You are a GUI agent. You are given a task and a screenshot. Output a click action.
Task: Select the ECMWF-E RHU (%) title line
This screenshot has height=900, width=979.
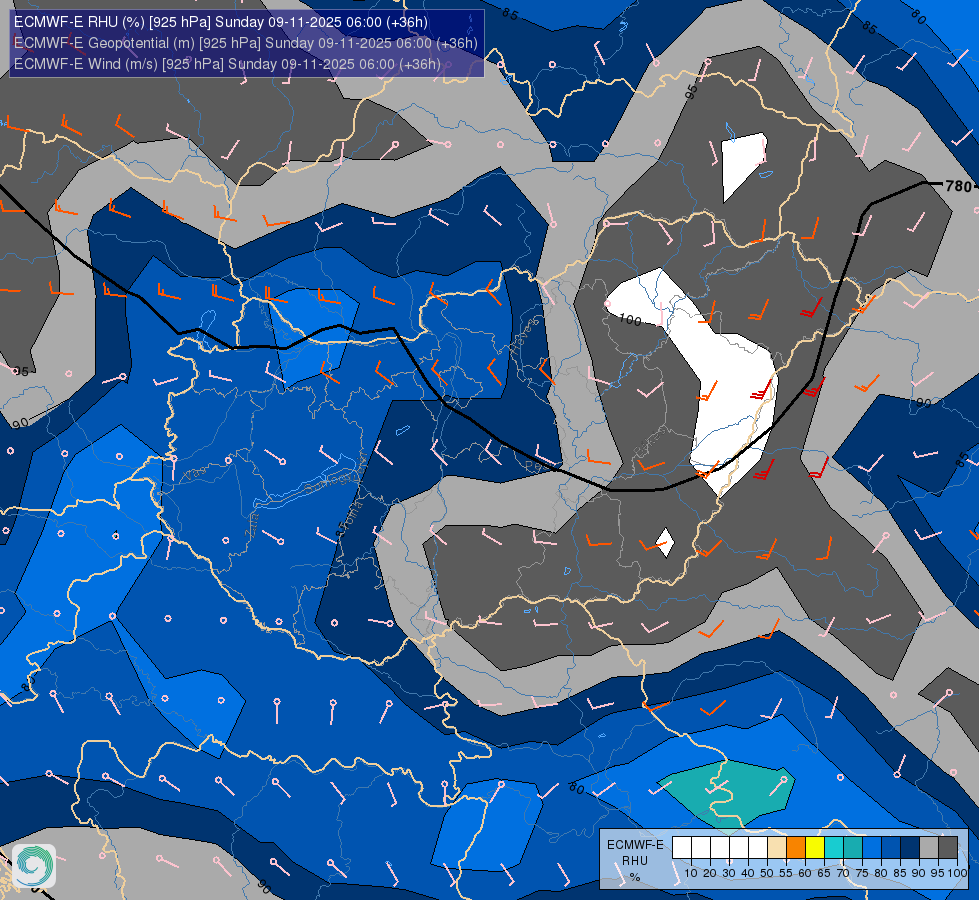pyautogui.click(x=221, y=22)
